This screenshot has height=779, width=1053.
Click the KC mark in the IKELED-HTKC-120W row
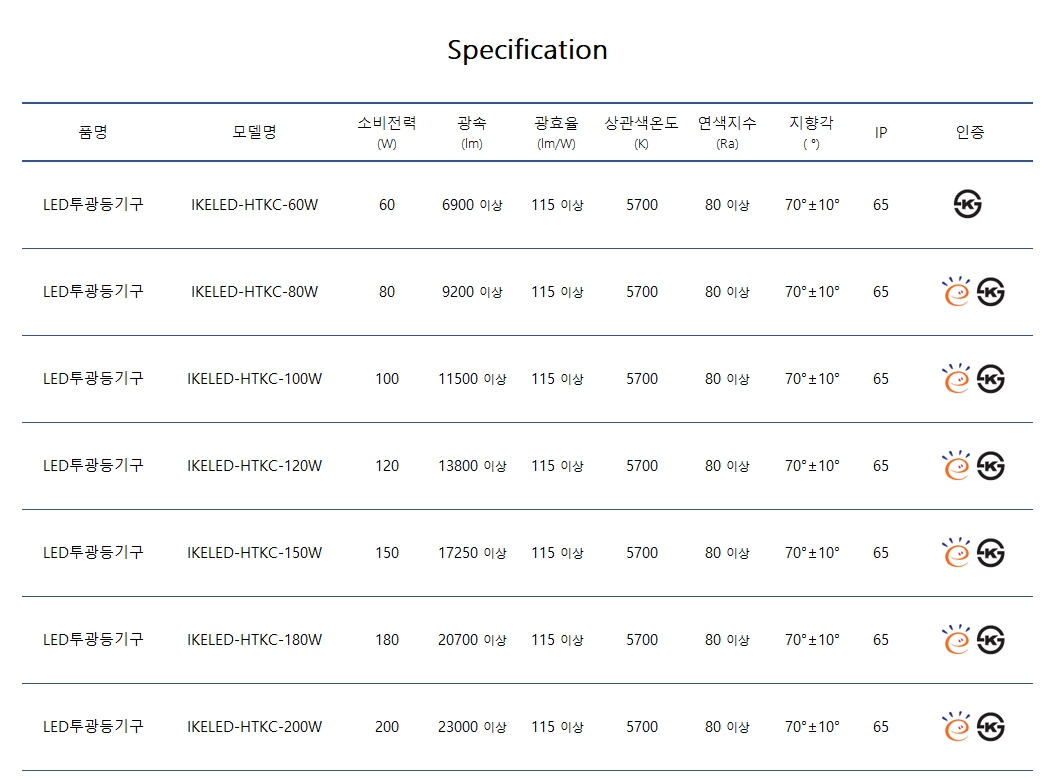tap(991, 465)
